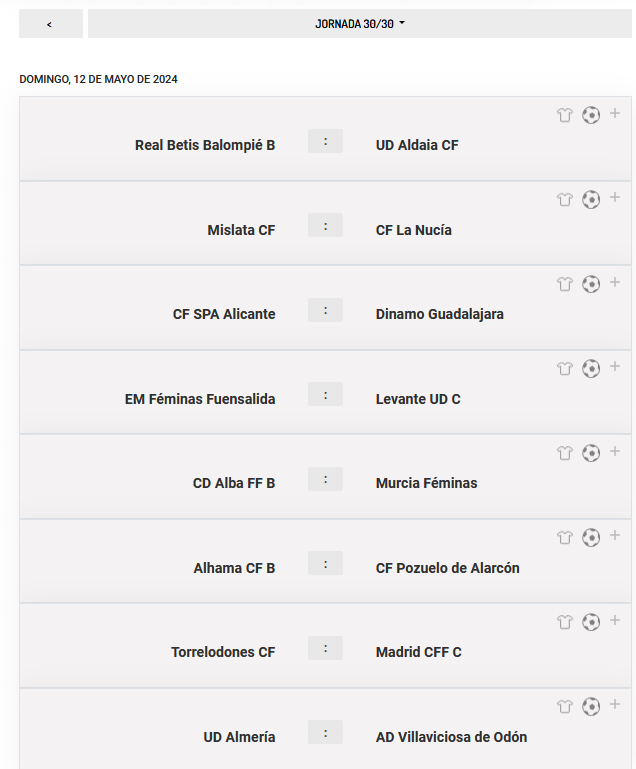Click football icon in EM Féminas Fuensalida row
The width and height of the screenshot is (636, 769).
pos(591,369)
